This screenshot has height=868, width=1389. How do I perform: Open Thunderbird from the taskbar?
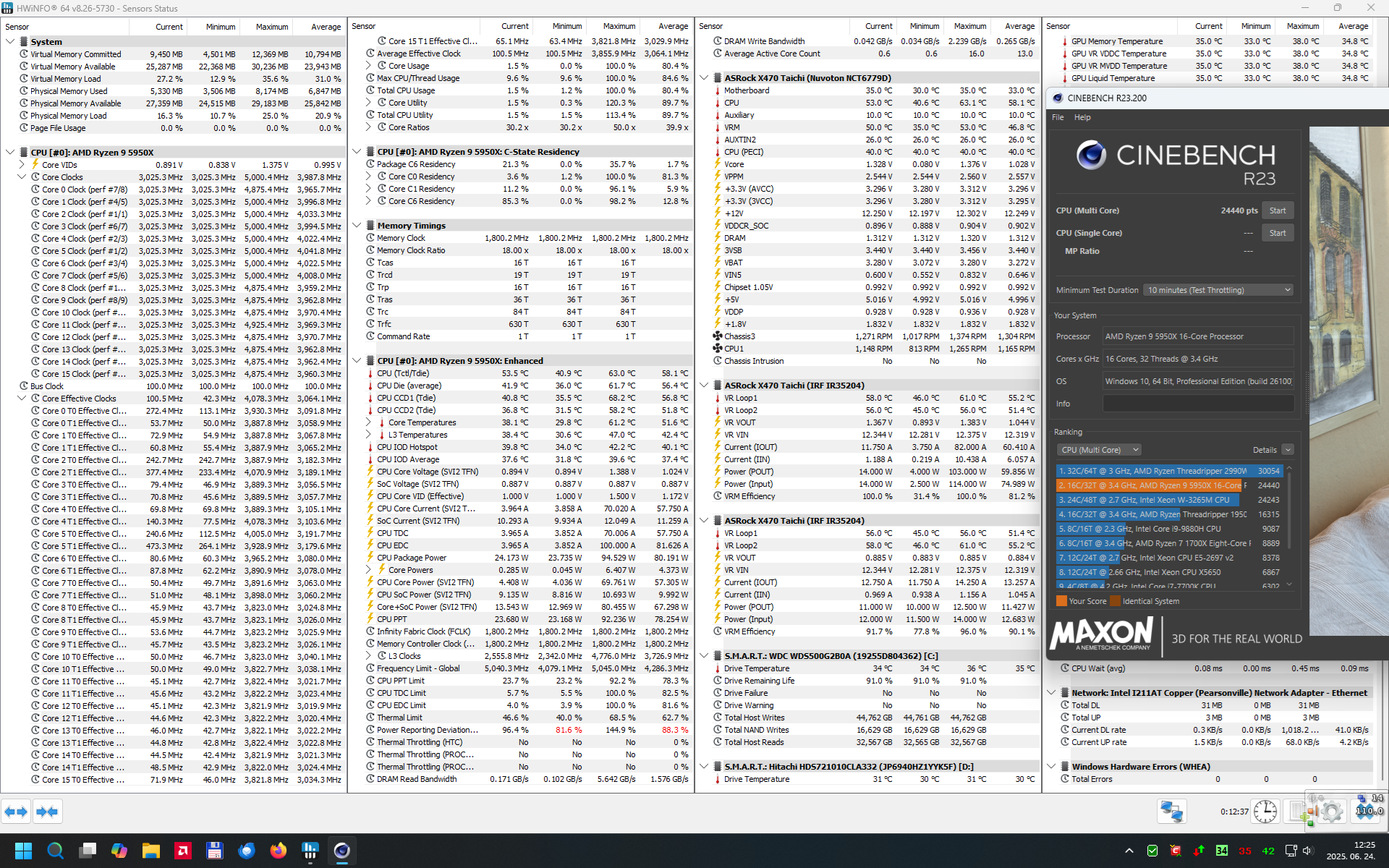point(247,851)
